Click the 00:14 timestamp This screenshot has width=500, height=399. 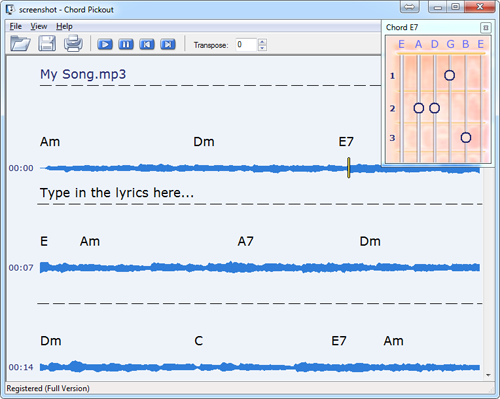point(21,367)
